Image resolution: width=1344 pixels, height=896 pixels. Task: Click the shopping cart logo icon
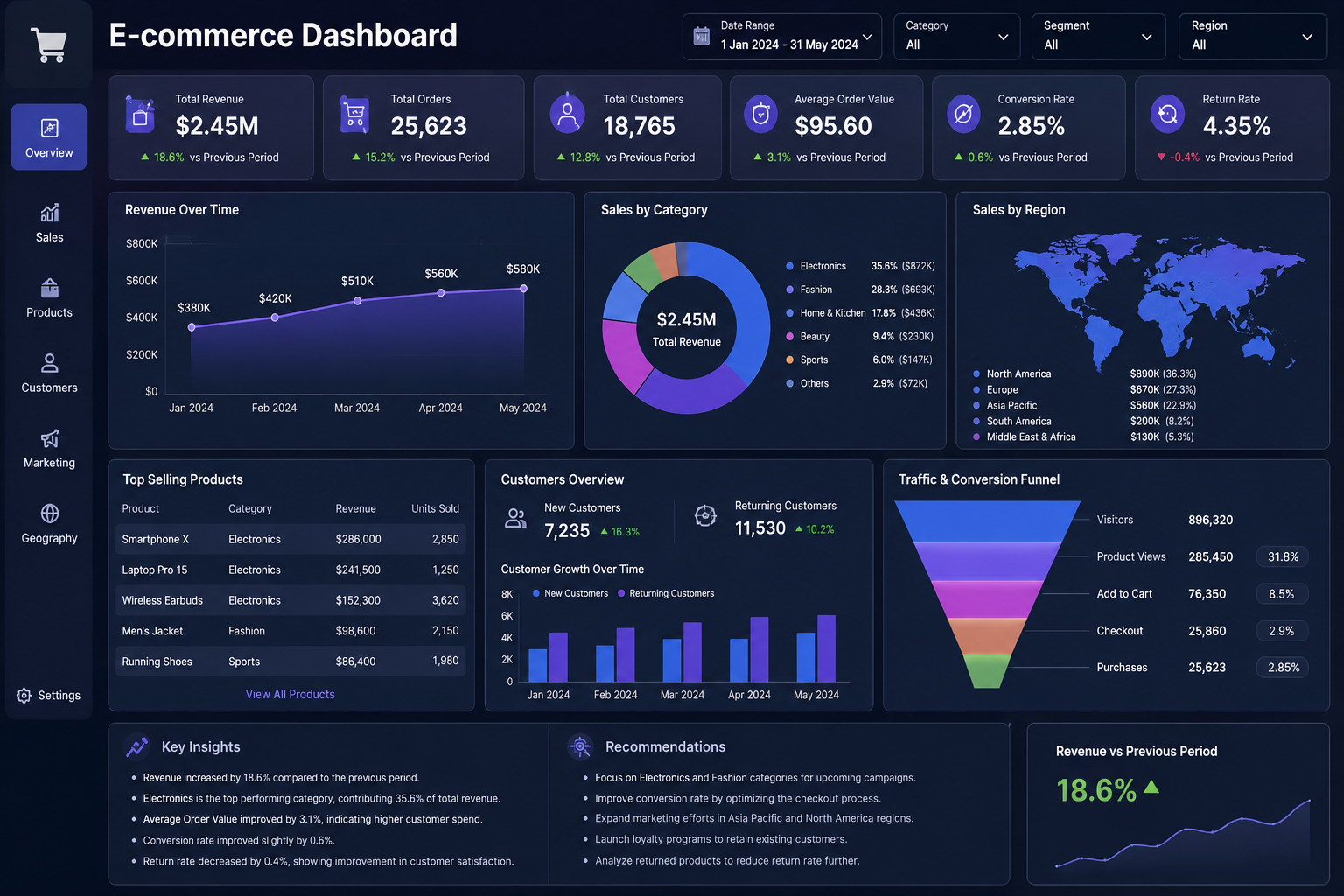[x=49, y=45]
